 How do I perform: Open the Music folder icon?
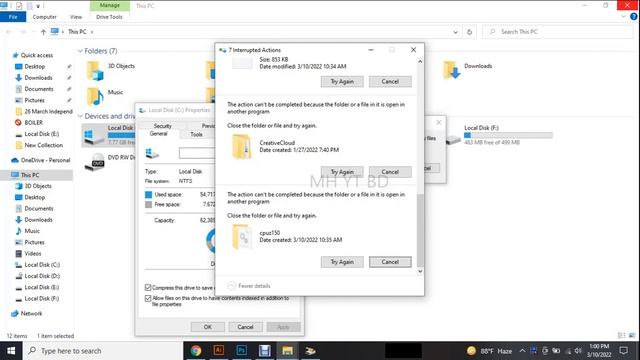coord(95,96)
